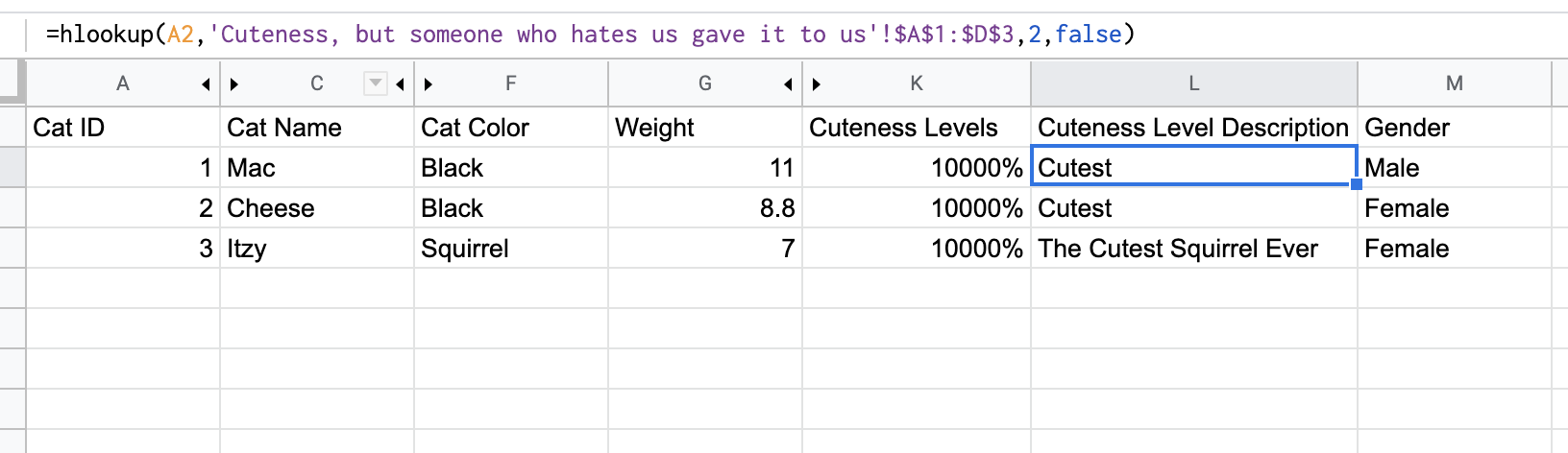Select column F header

(511, 83)
